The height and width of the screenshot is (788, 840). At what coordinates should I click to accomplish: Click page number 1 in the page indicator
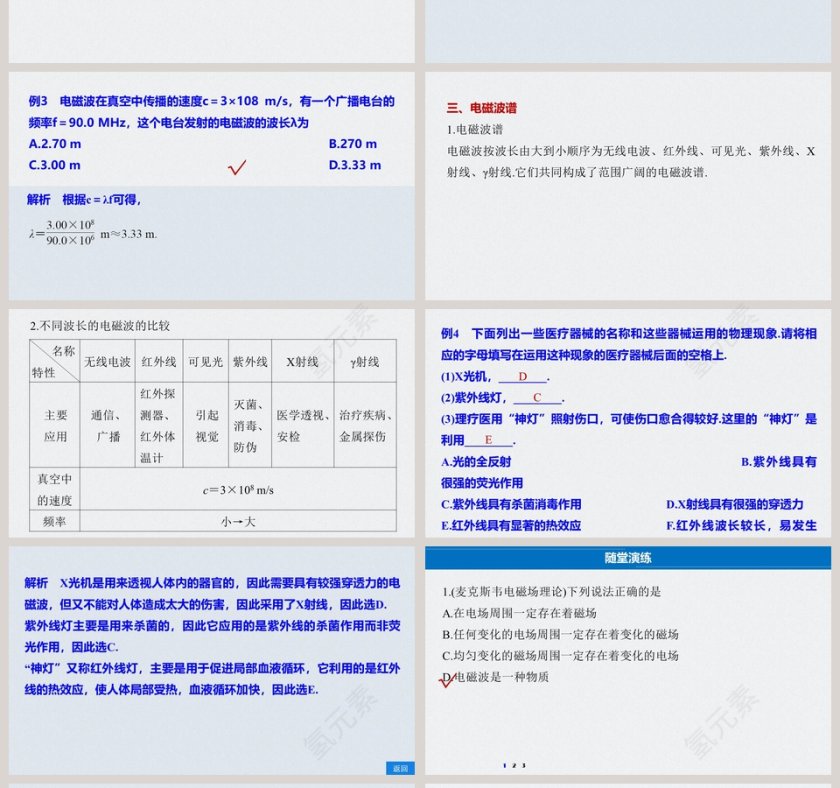[x=503, y=766]
